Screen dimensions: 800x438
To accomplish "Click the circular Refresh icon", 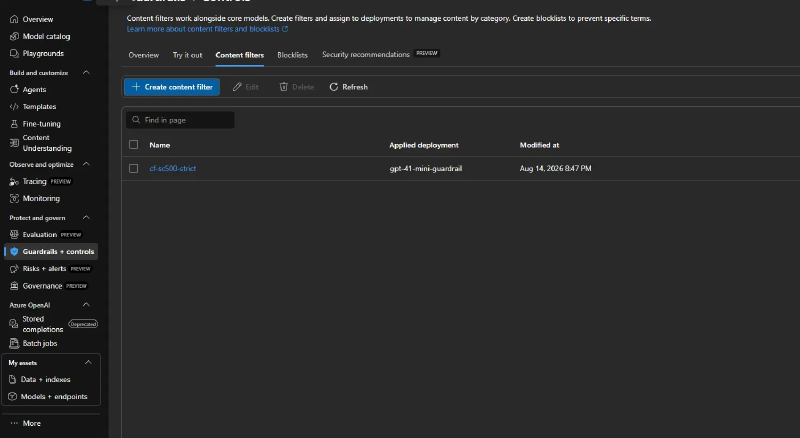I will click(334, 87).
